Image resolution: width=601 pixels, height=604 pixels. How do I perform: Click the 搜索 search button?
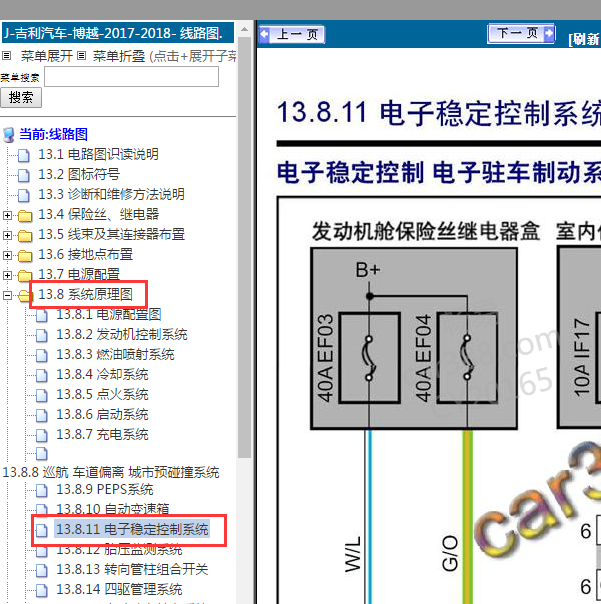tap(21, 97)
